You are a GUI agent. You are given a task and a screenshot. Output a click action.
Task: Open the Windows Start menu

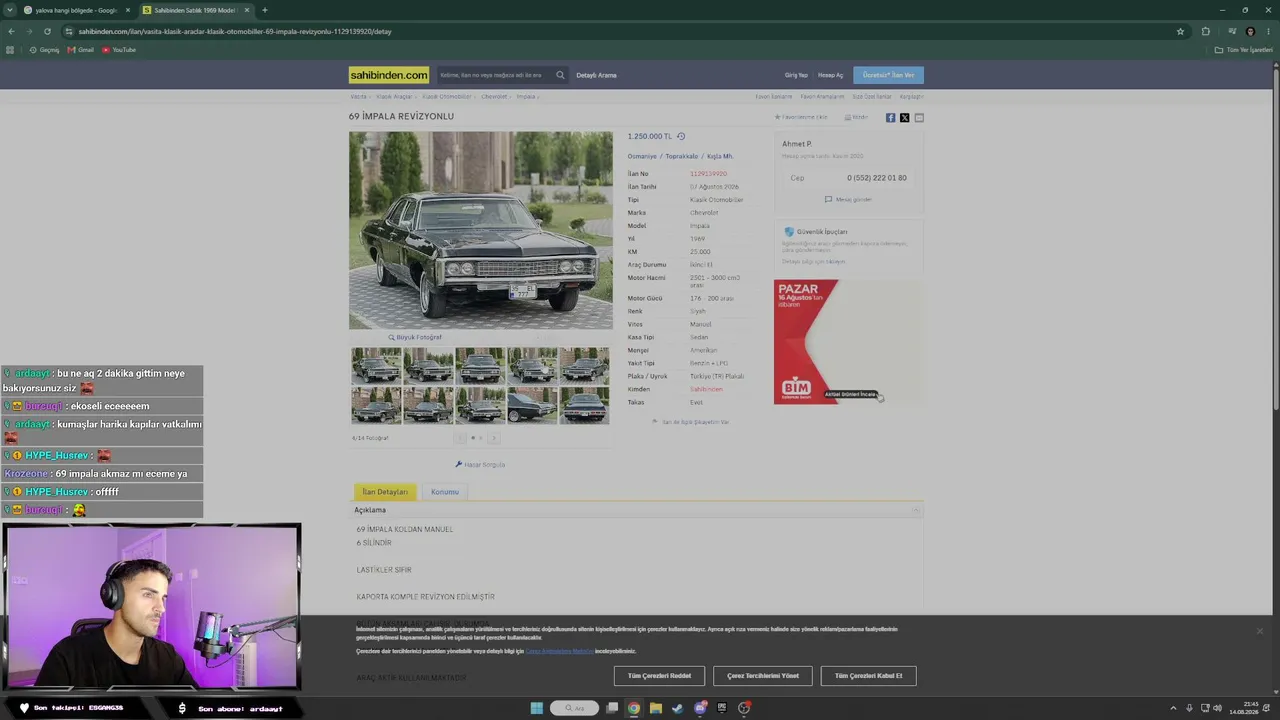click(x=537, y=708)
